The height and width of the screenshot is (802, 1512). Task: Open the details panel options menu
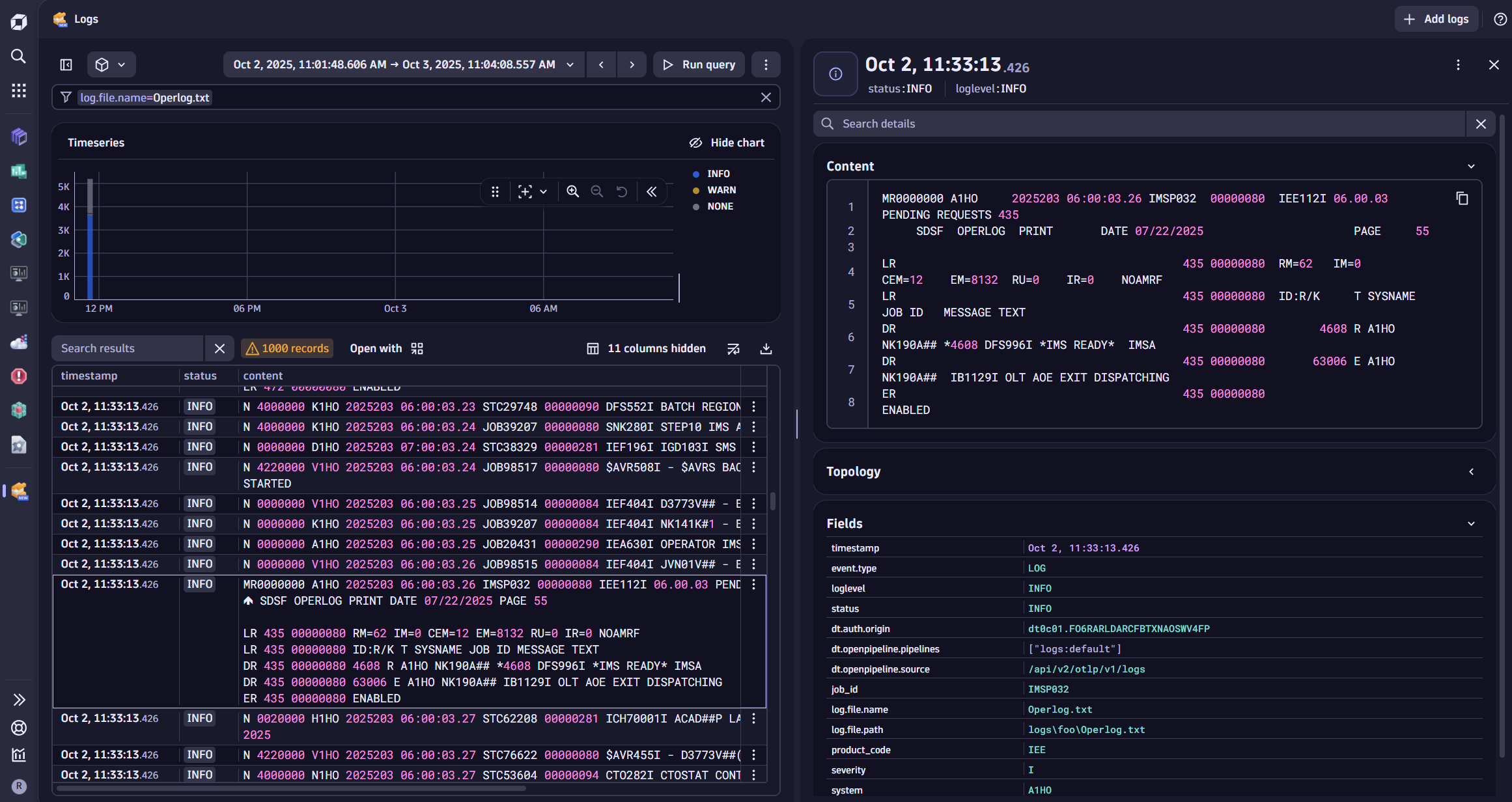click(x=1458, y=65)
